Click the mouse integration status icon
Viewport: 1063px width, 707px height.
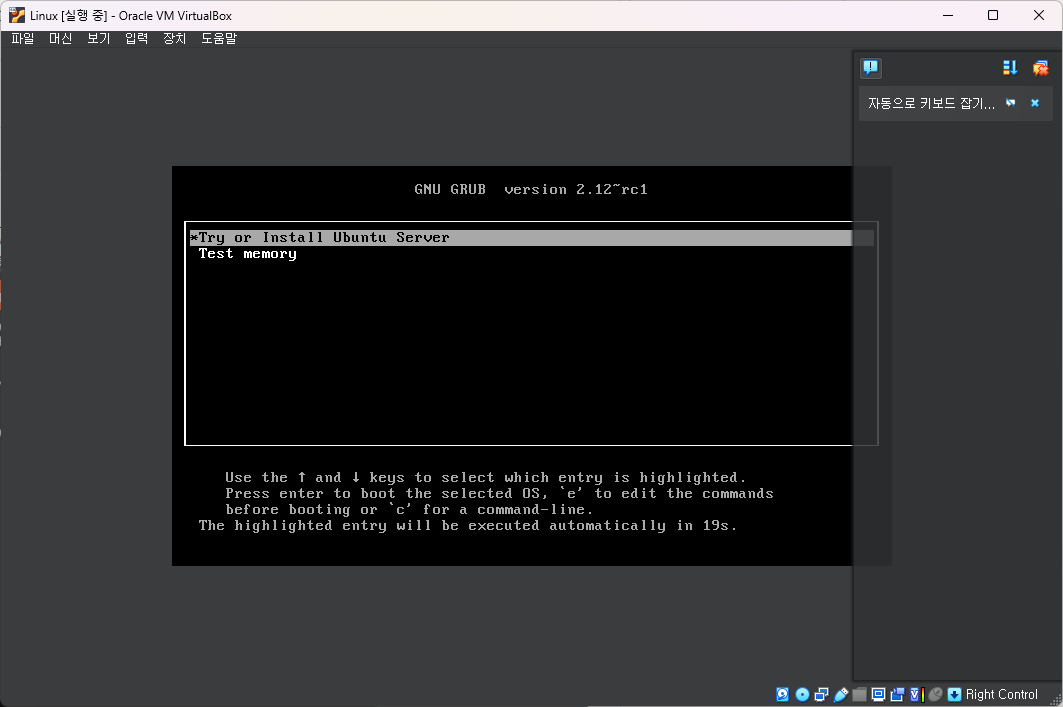(936, 694)
